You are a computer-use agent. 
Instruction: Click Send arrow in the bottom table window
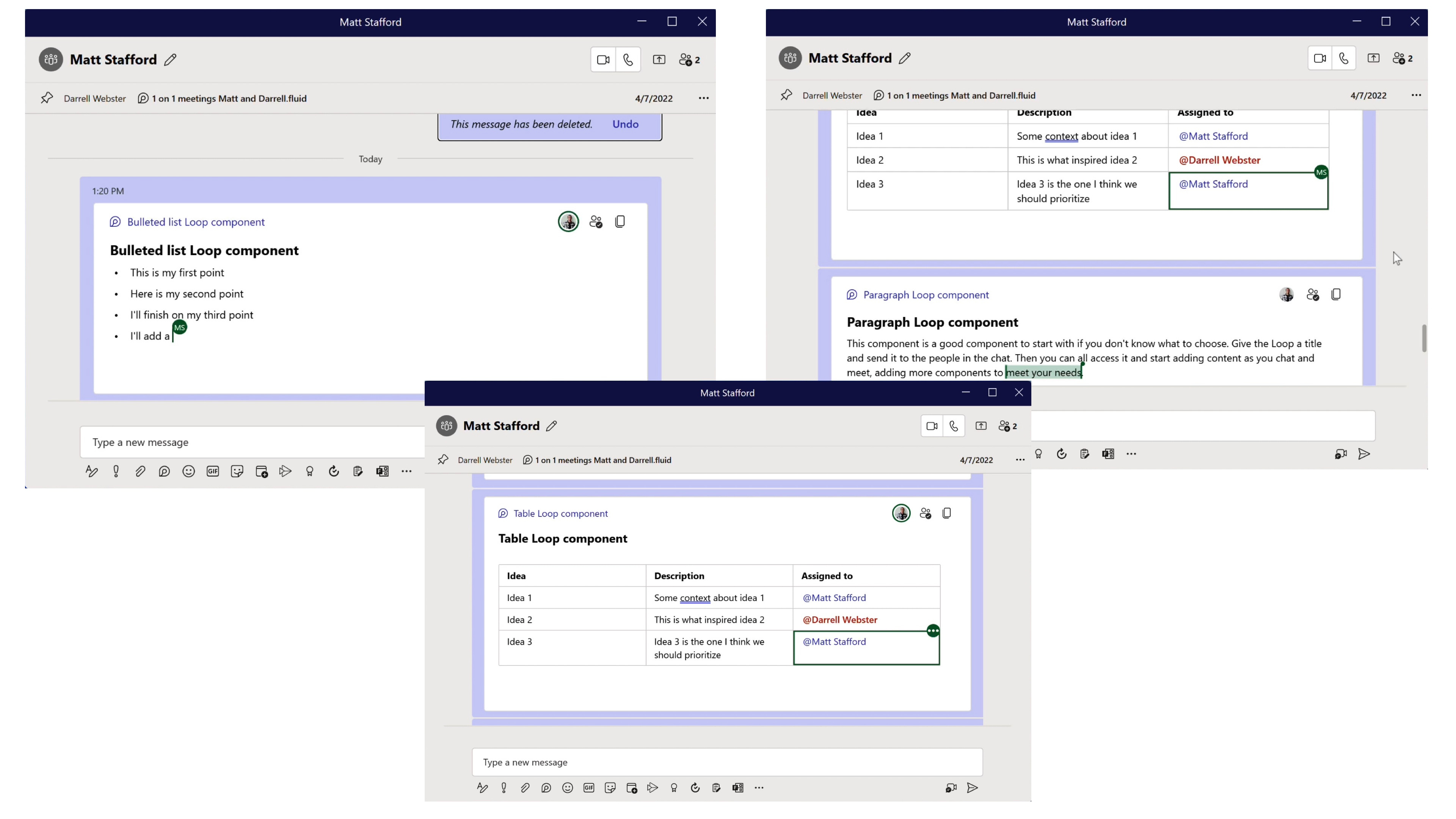point(972,788)
